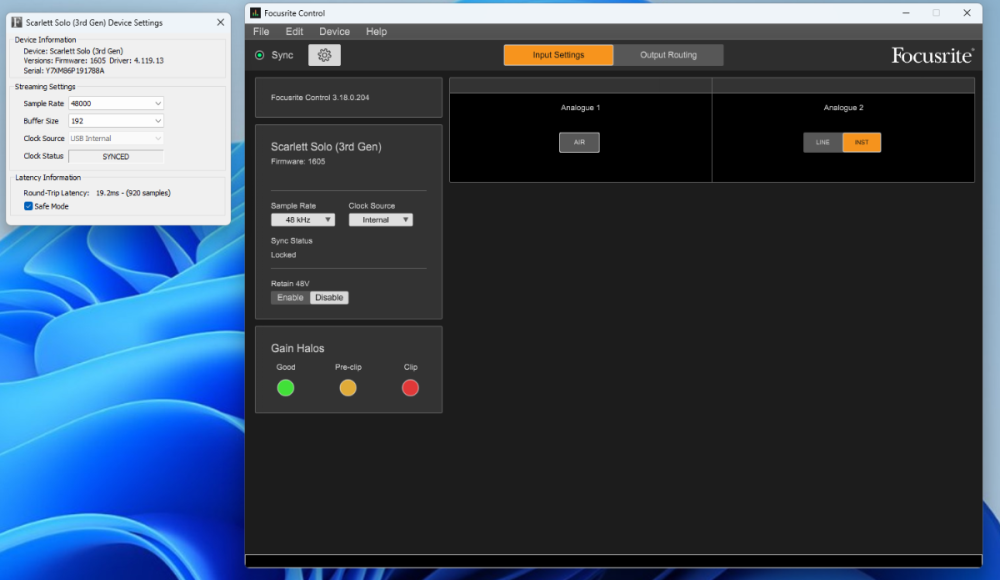Open the settings gear icon

(x=324, y=55)
